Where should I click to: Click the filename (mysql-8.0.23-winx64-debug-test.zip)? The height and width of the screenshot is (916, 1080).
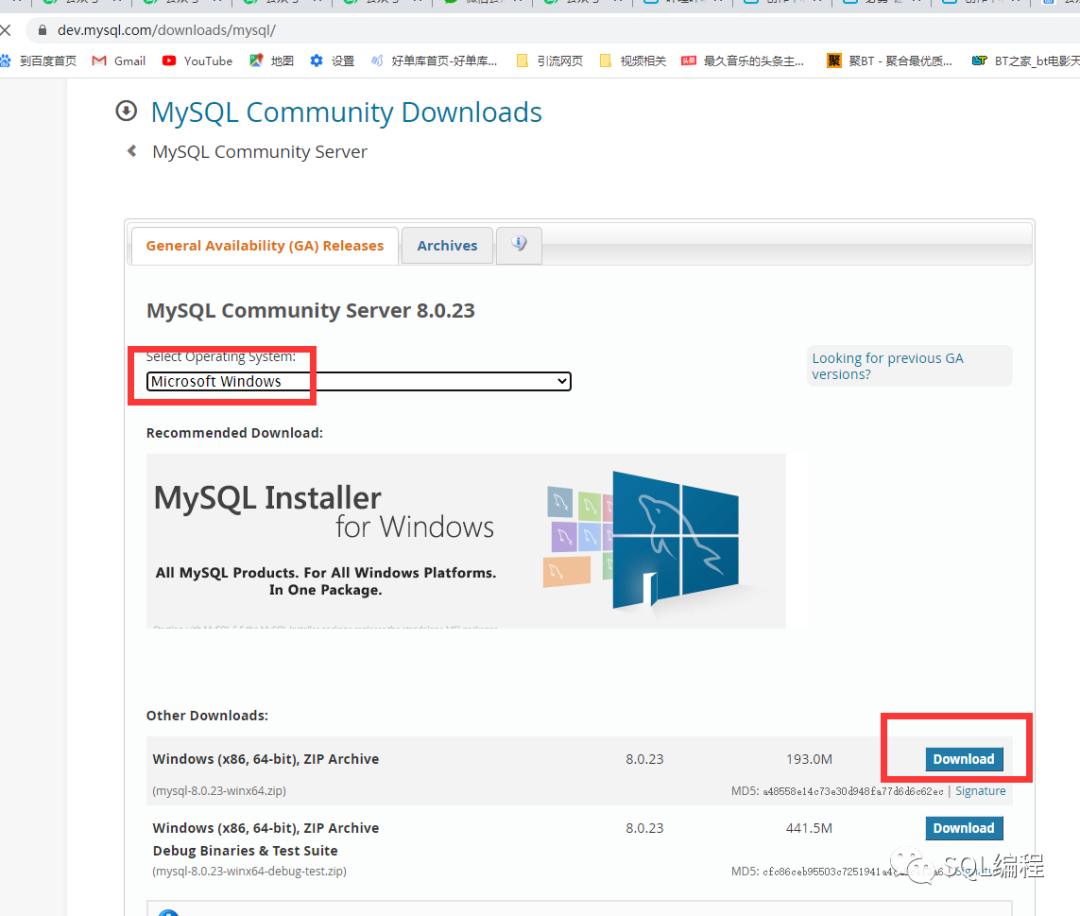pyautogui.click(x=249, y=871)
